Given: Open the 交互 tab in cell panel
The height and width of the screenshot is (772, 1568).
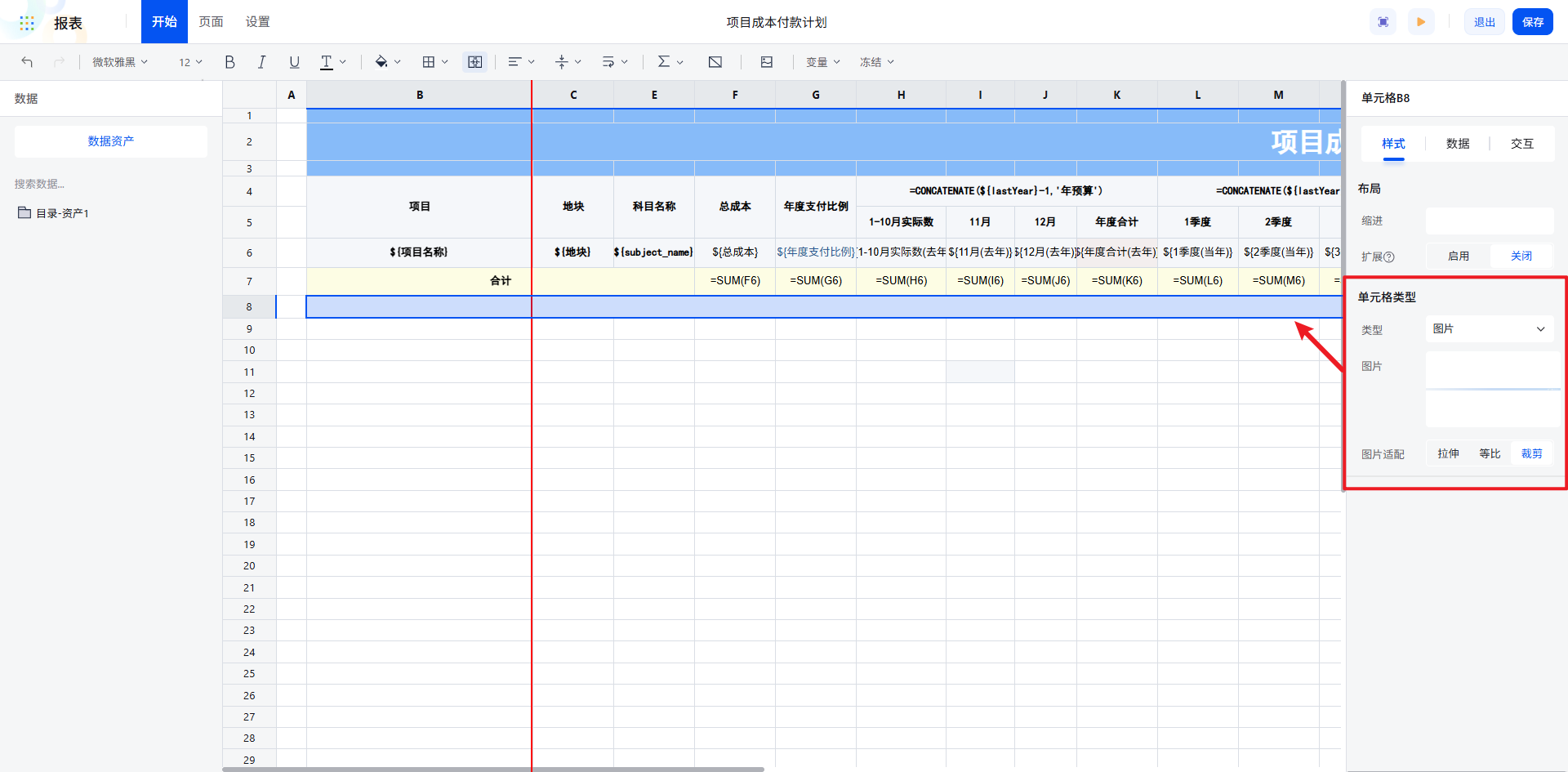Looking at the screenshot, I should click(1522, 144).
